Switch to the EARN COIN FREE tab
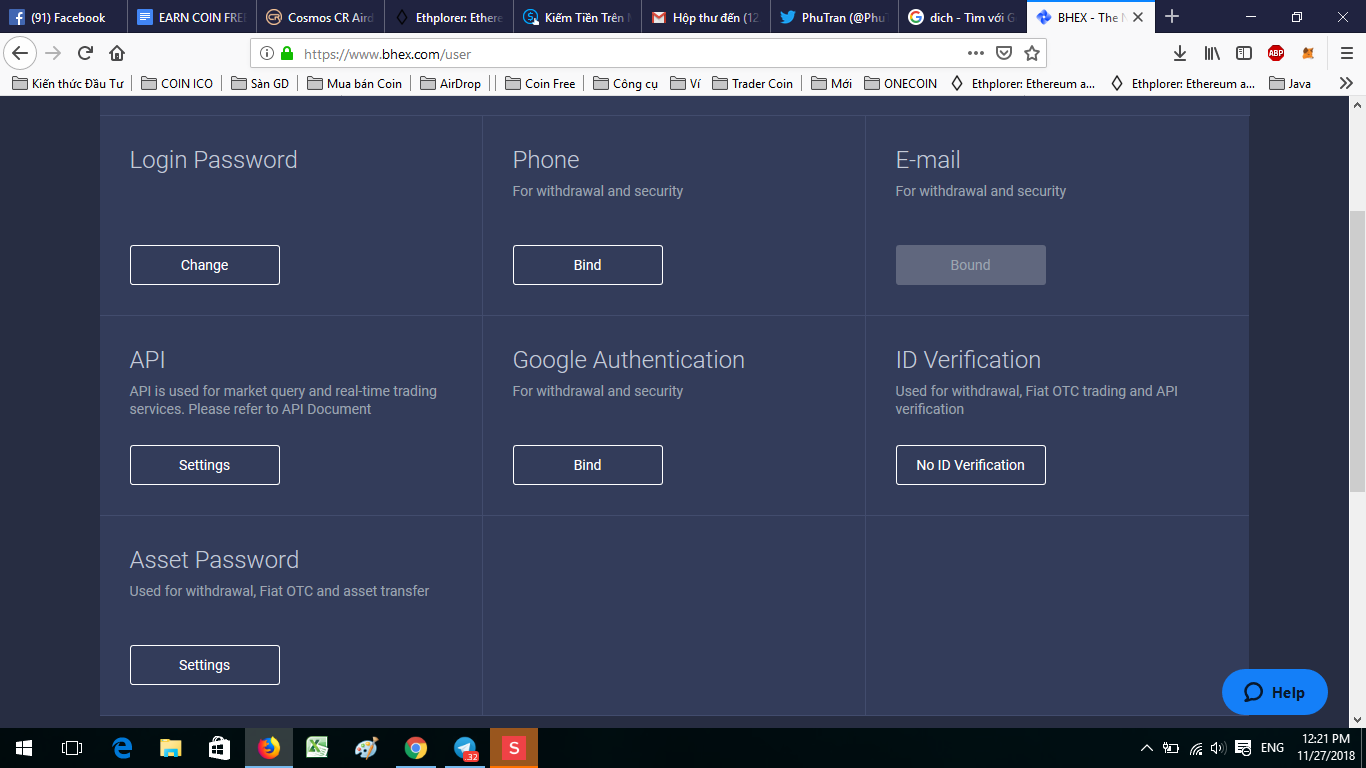1366x768 pixels. (192, 17)
